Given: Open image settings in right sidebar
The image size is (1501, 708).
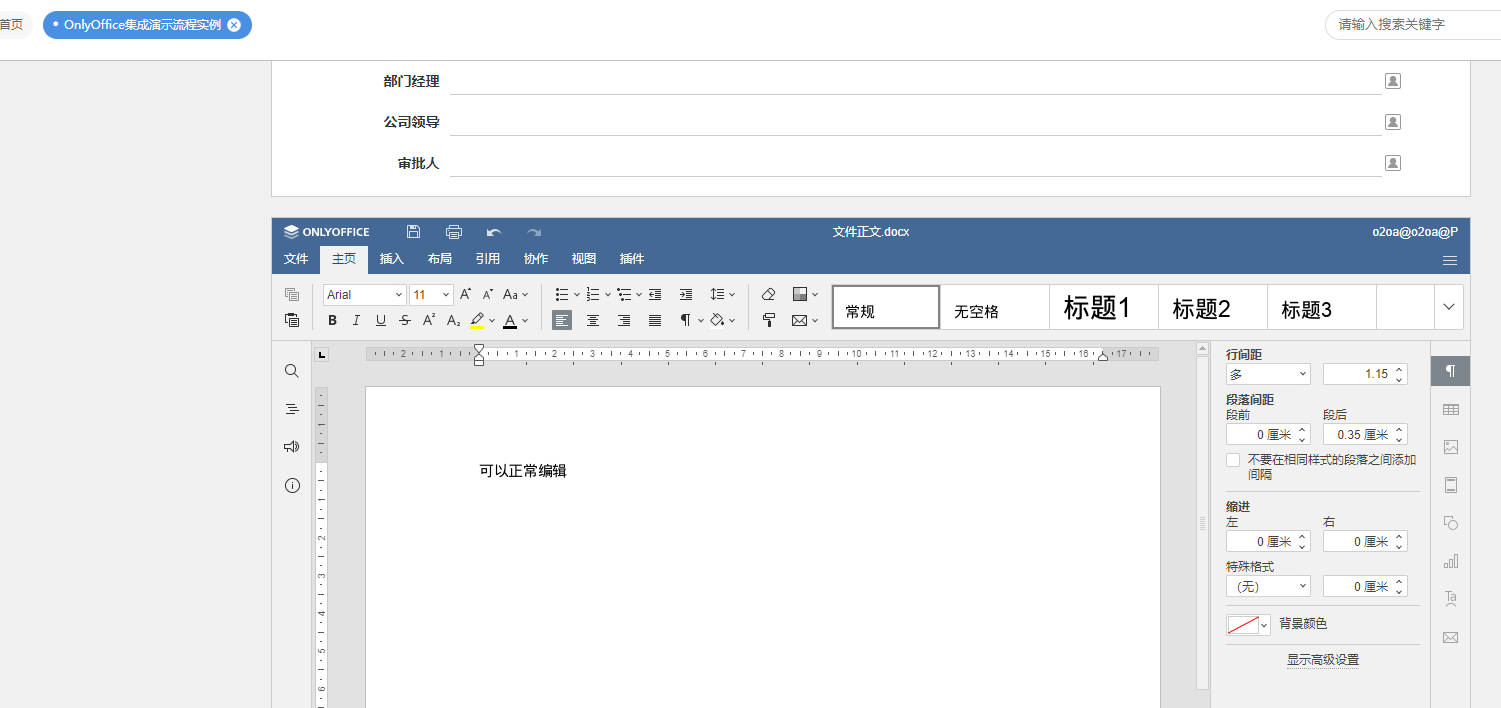Looking at the screenshot, I should pos(1451,447).
